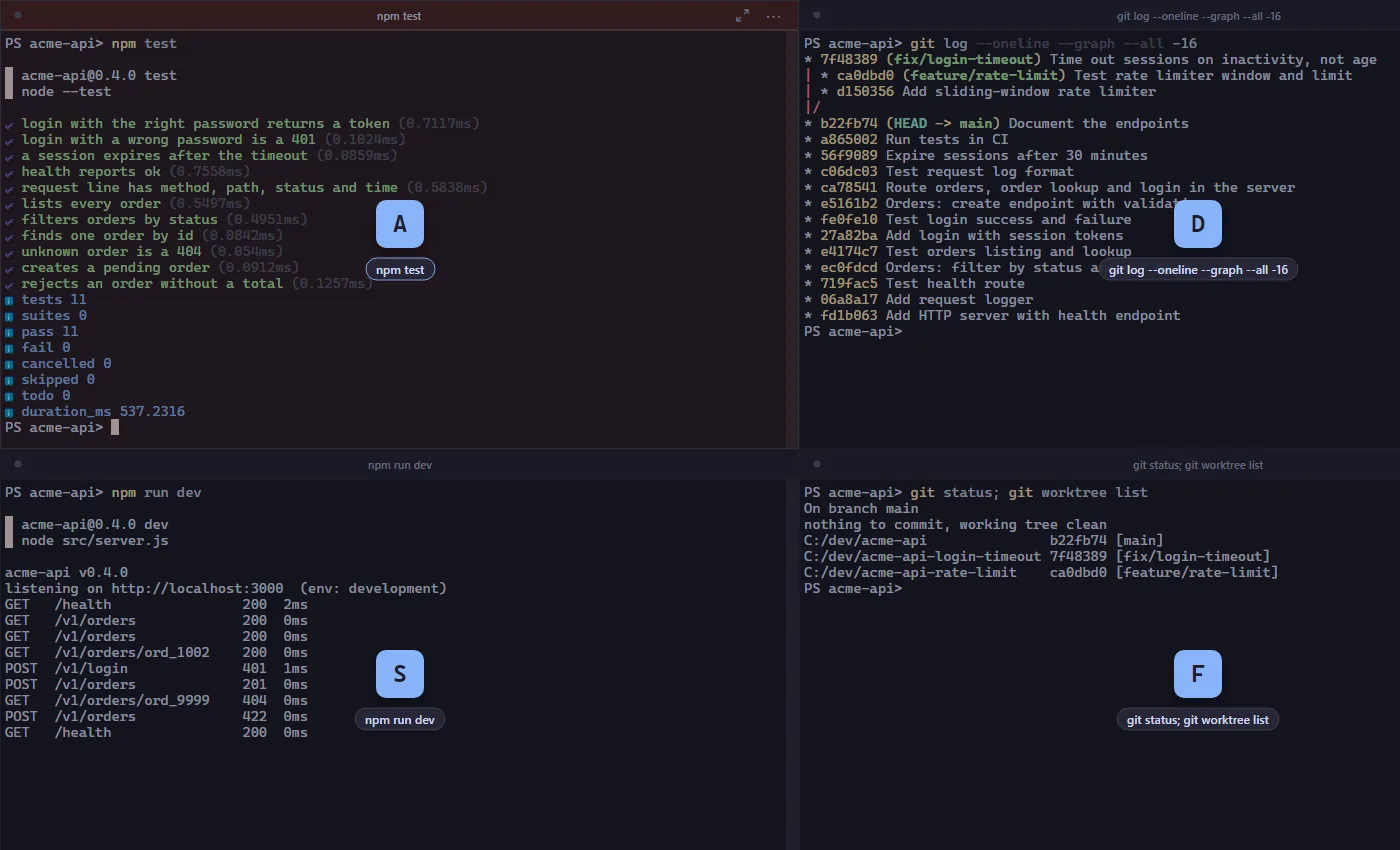Click the 'unknown order is a 404' line
1400x850 pixels.
coord(111,252)
